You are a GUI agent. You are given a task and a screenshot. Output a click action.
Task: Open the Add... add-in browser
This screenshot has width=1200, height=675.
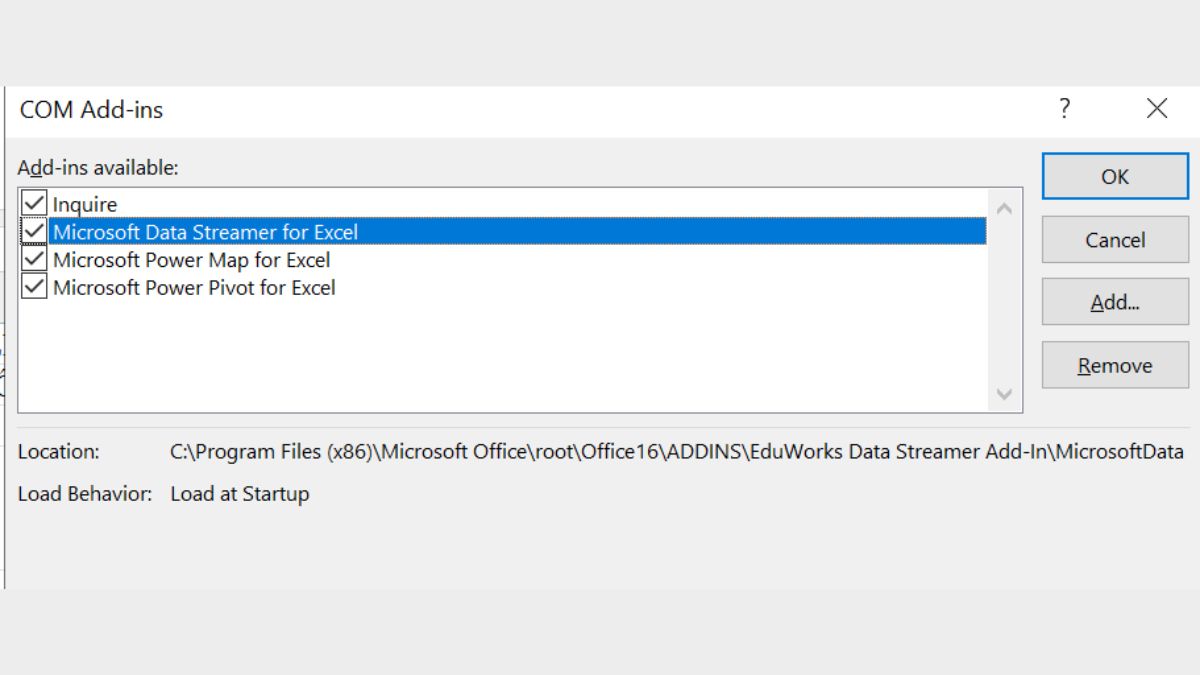(x=1115, y=303)
